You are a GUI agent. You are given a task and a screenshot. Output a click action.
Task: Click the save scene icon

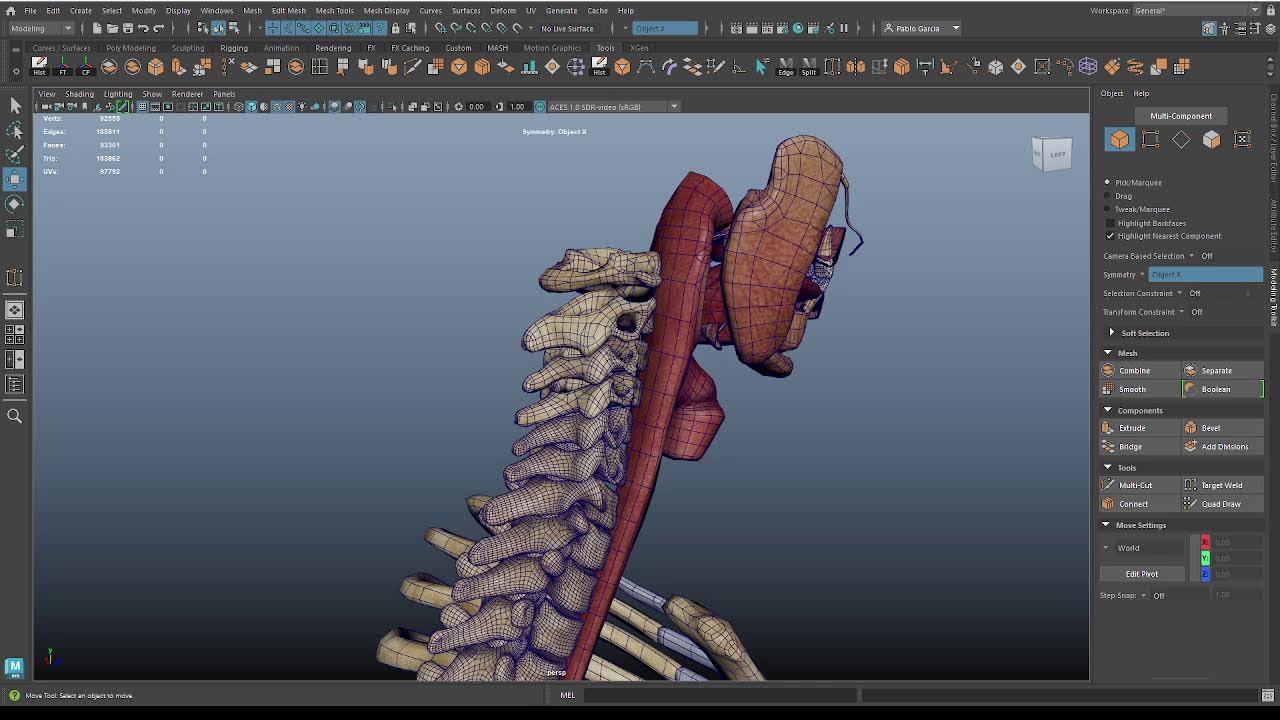click(127, 28)
